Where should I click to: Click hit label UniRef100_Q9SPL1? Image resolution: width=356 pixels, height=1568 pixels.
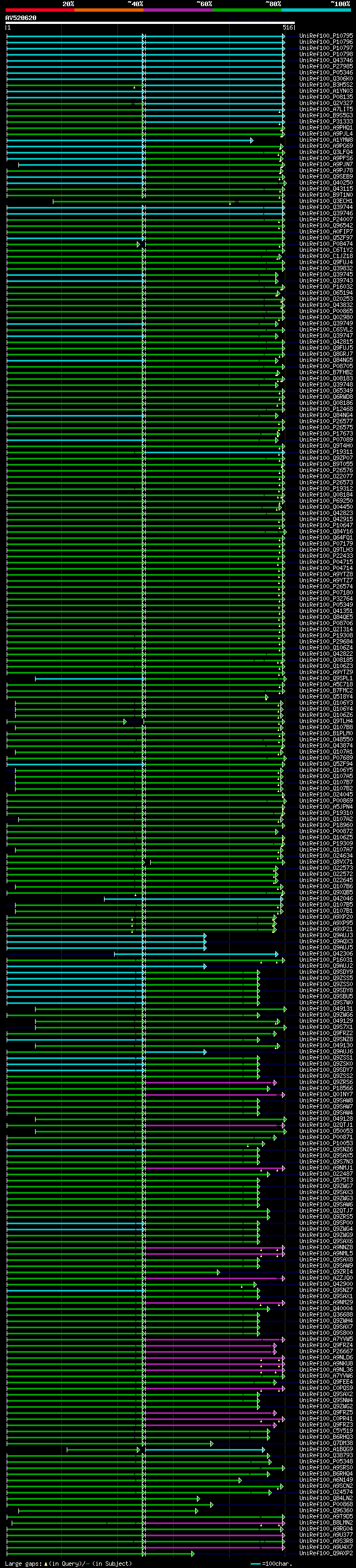click(326, 678)
